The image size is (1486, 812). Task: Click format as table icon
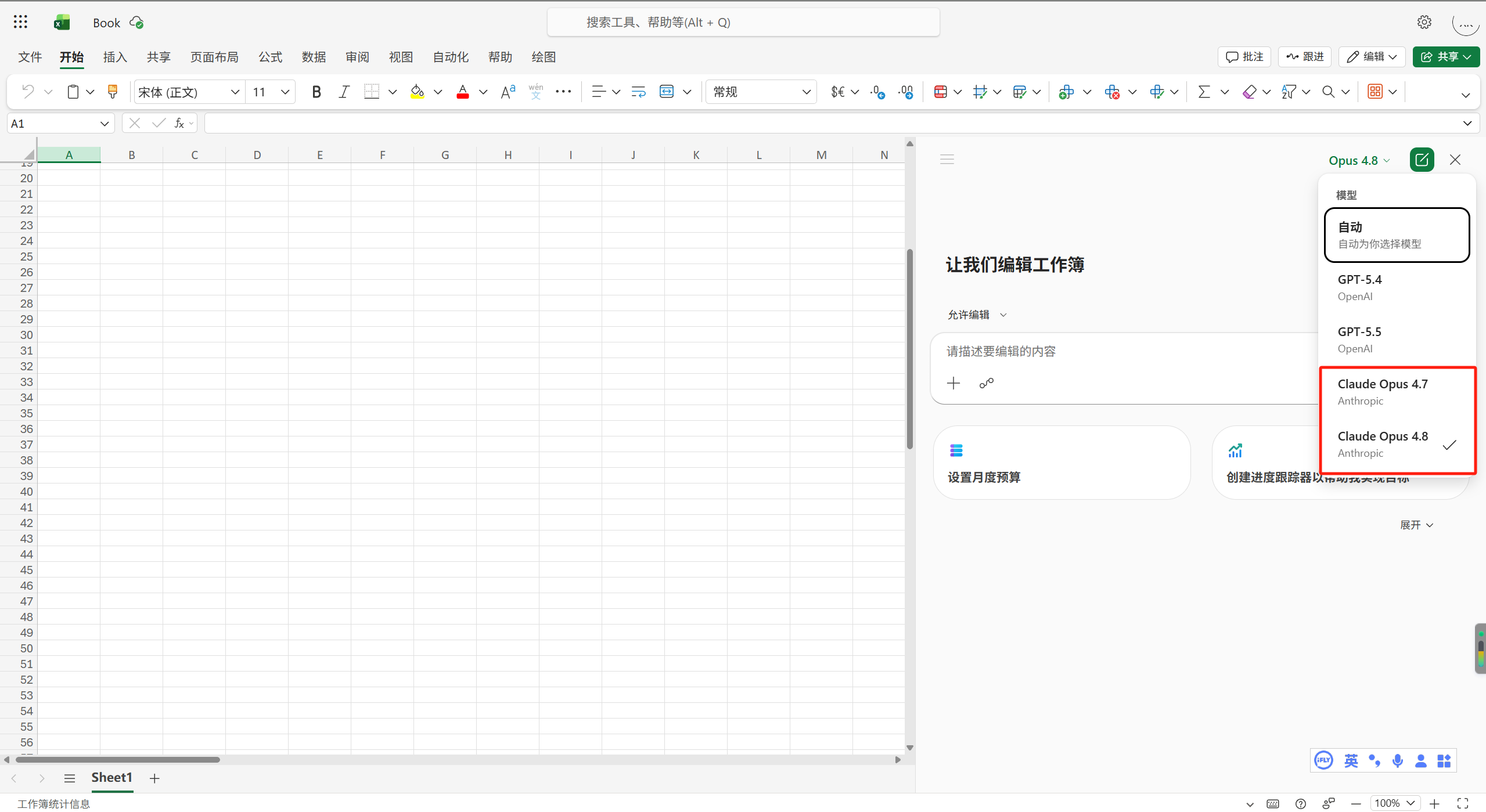point(1019,92)
